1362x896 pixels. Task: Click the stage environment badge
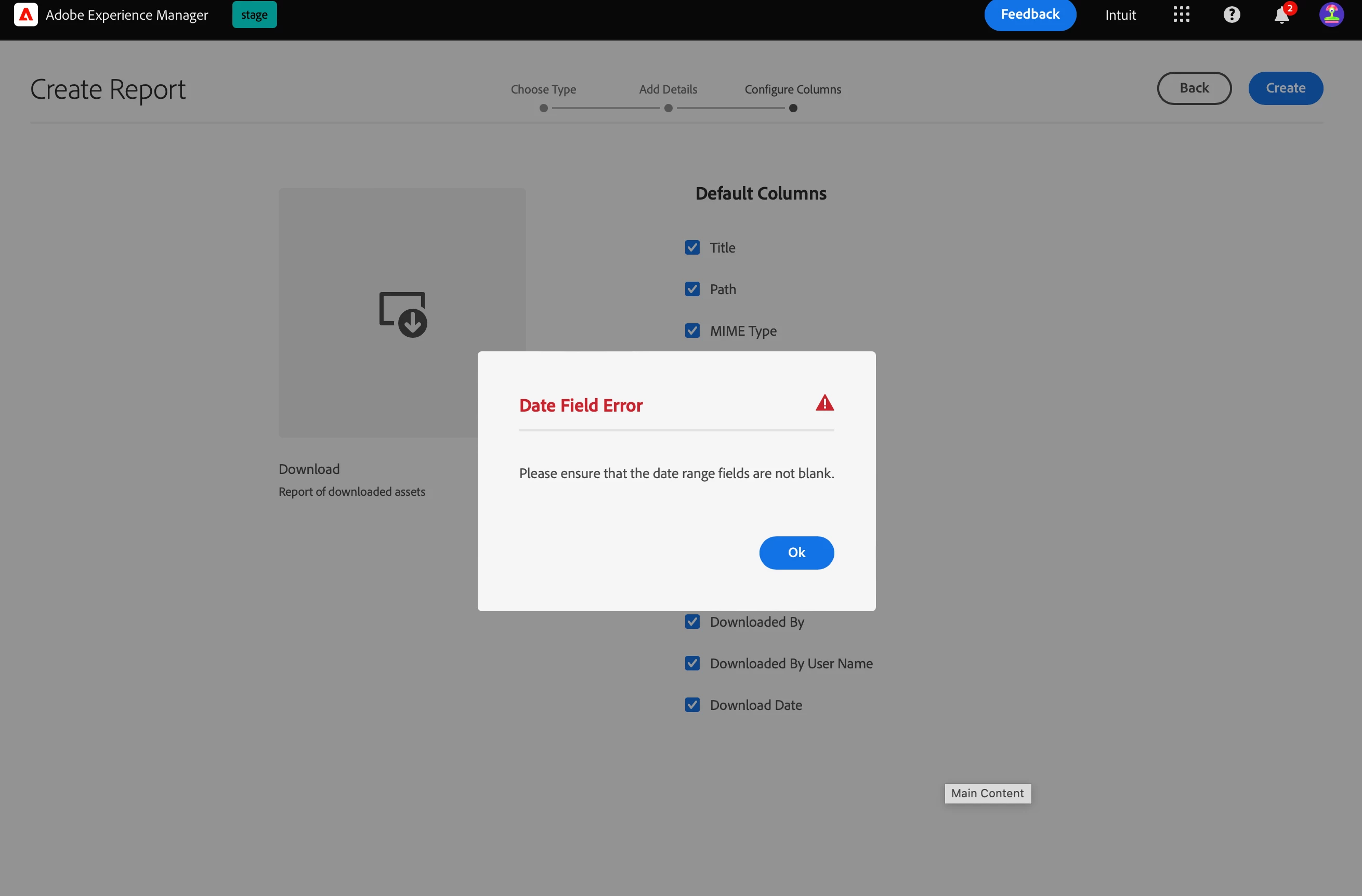pos(254,15)
